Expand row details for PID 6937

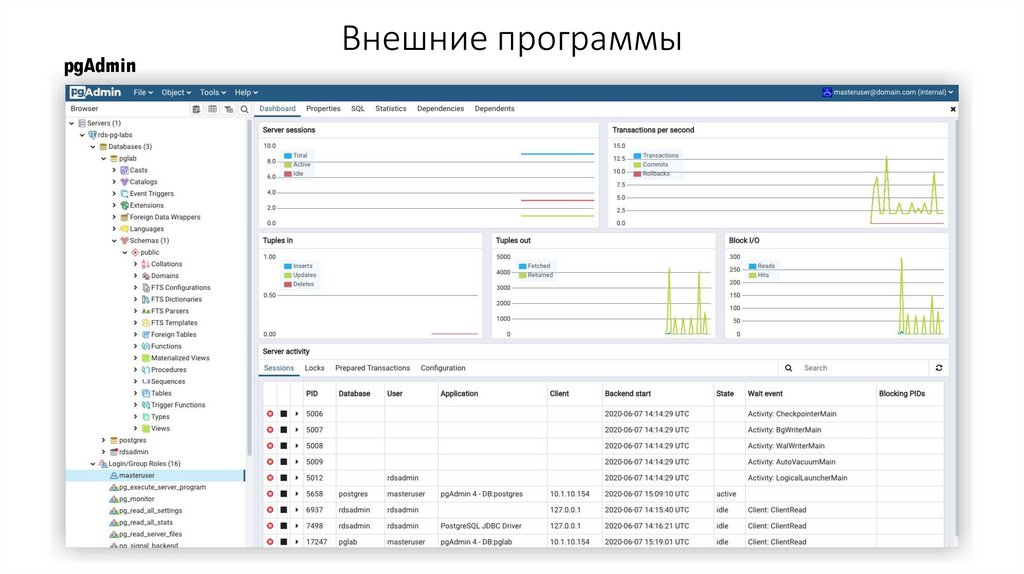point(296,510)
